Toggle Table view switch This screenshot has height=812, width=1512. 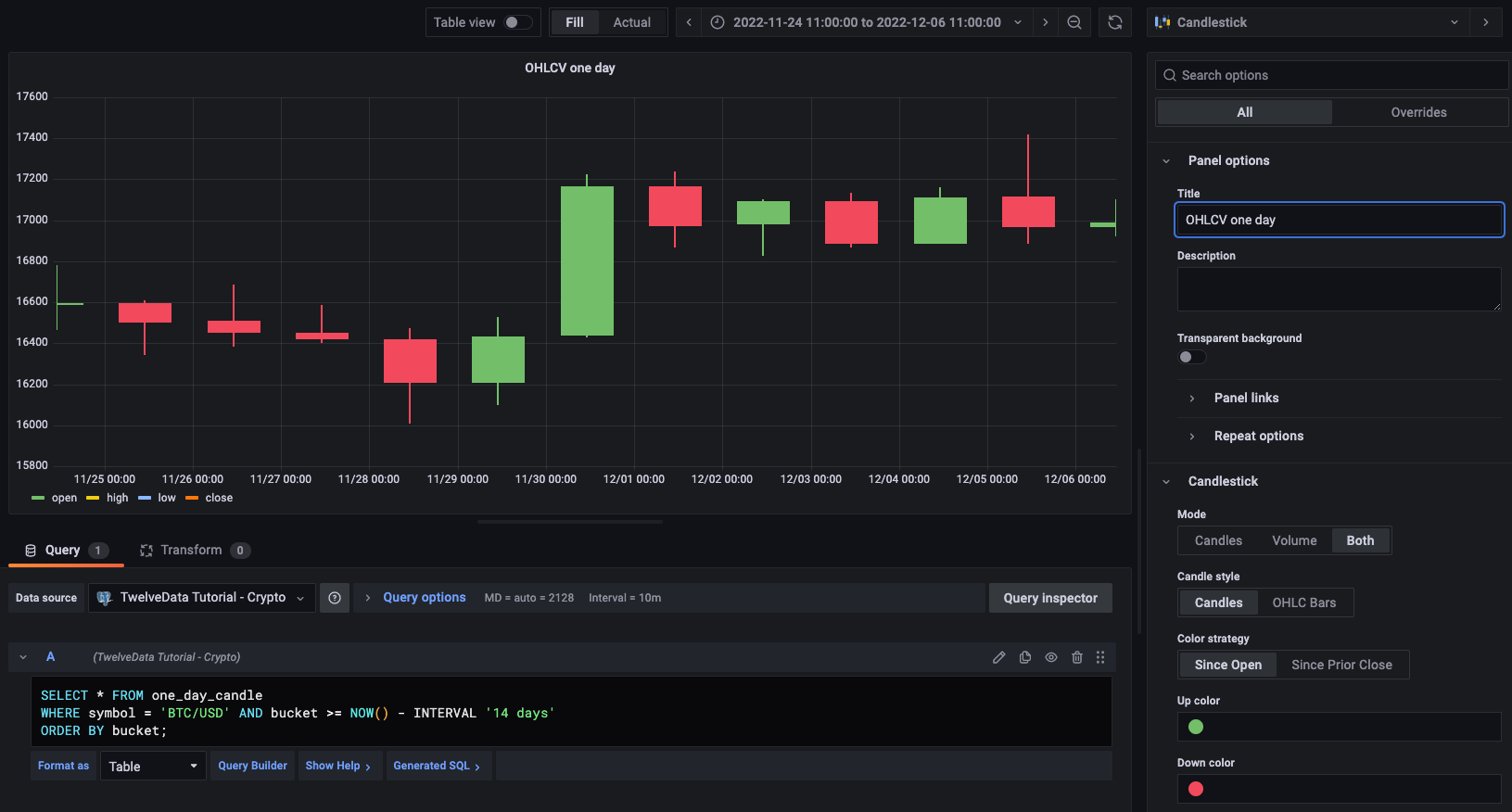click(x=518, y=22)
